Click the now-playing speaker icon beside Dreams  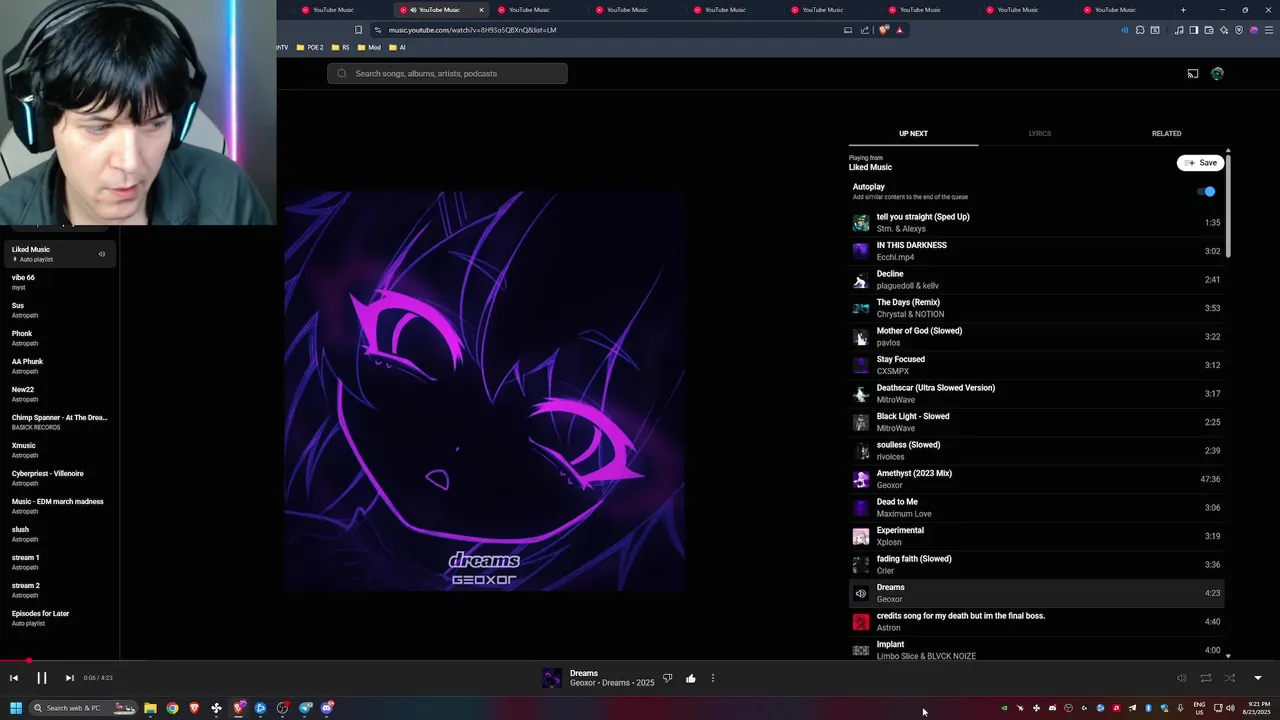point(861,593)
